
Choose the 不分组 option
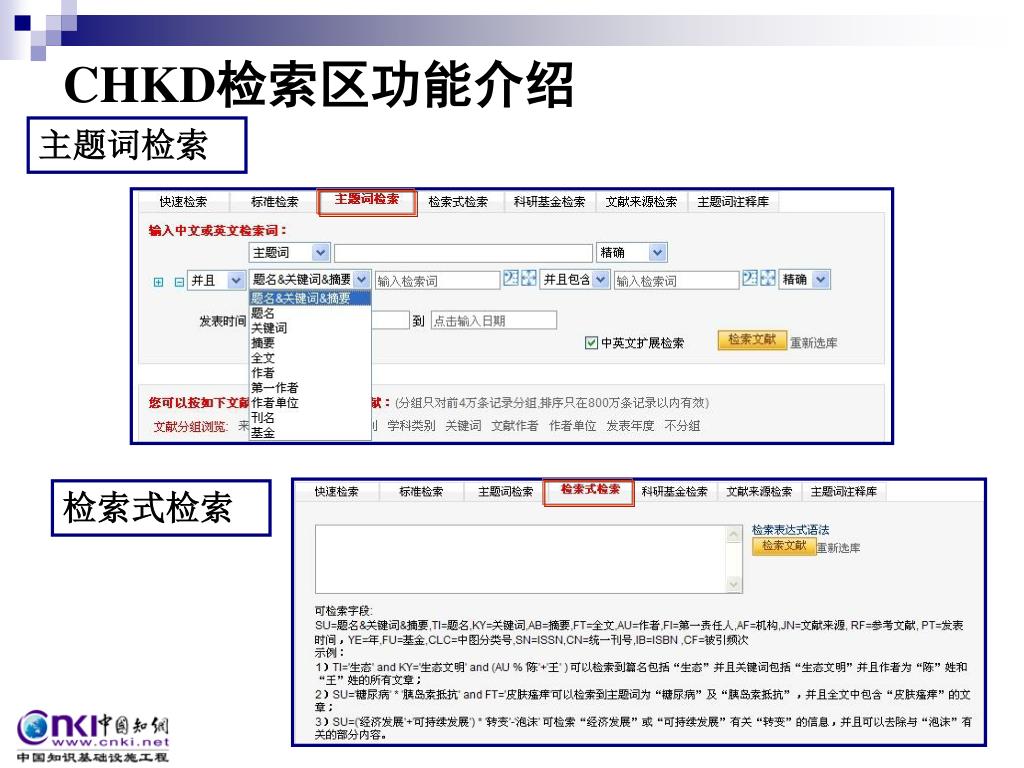point(682,426)
